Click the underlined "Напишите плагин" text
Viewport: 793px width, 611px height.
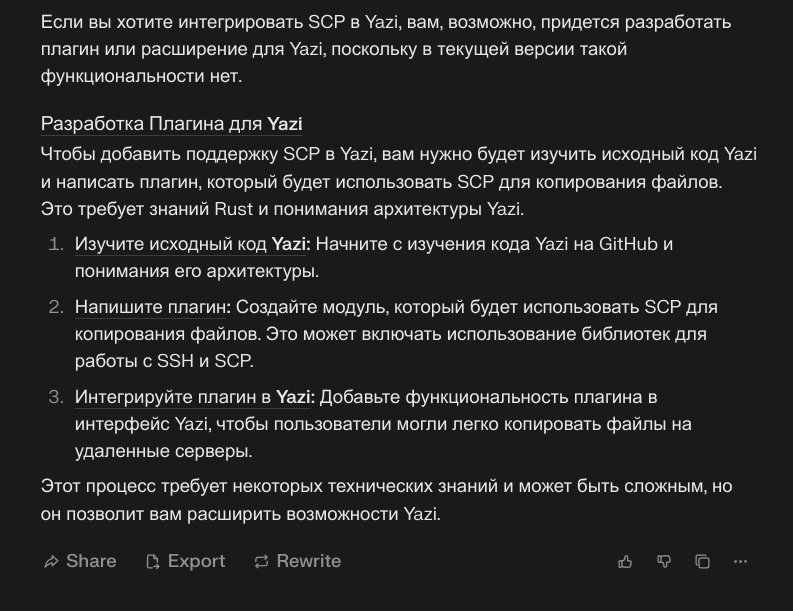151,307
